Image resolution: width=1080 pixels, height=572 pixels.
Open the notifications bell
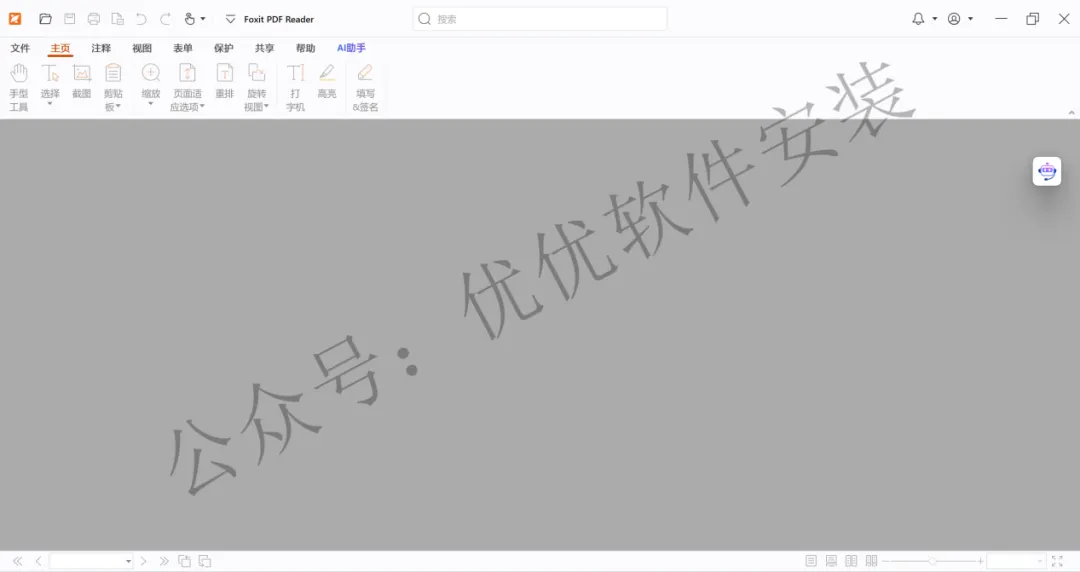coord(918,19)
